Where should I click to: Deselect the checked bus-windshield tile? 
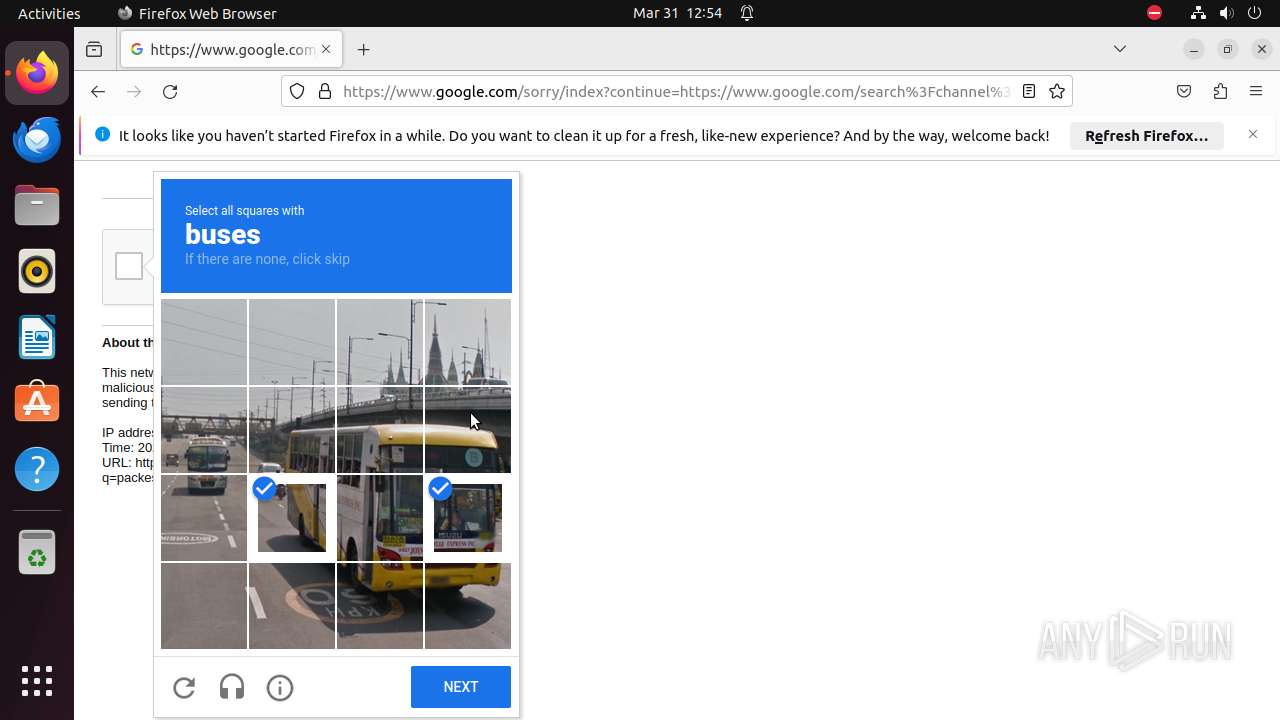pos(468,518)
